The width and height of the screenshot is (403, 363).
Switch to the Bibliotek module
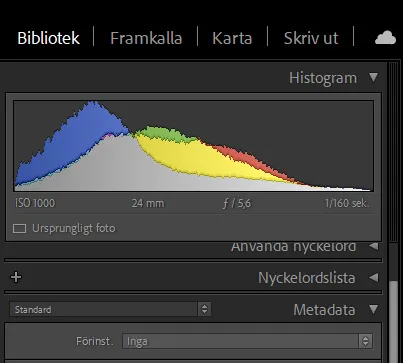pos(49,38)
